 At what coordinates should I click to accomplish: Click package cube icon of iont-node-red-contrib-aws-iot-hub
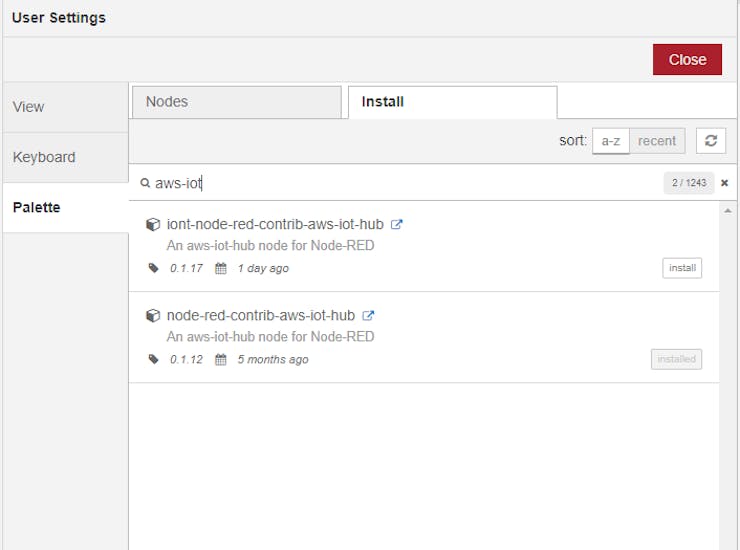pos(153,224)
